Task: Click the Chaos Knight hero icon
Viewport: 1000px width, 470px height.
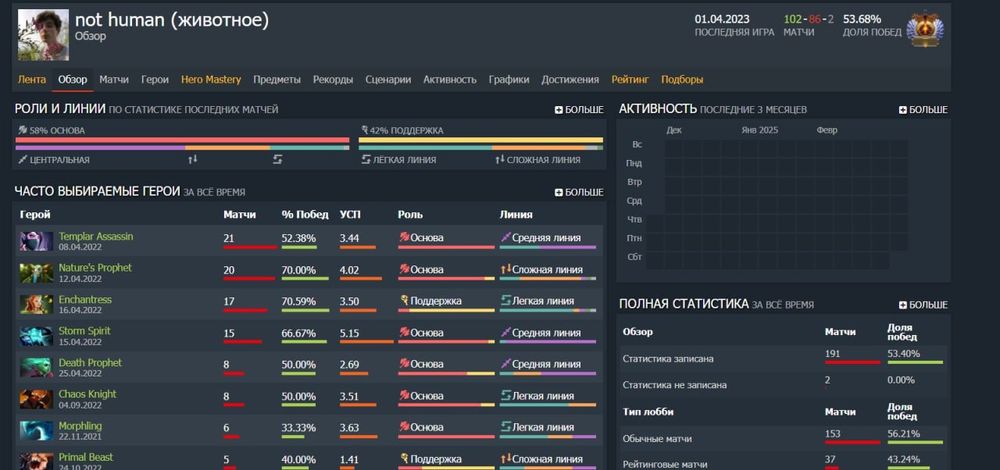Action: point(36,399)
